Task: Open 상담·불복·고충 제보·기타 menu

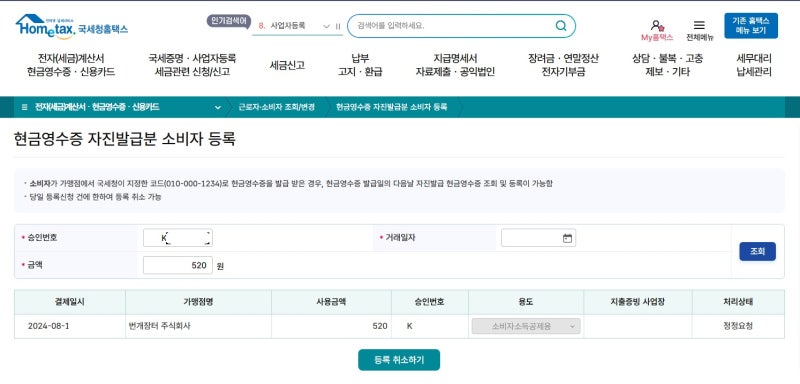Action: pos(667,65)
